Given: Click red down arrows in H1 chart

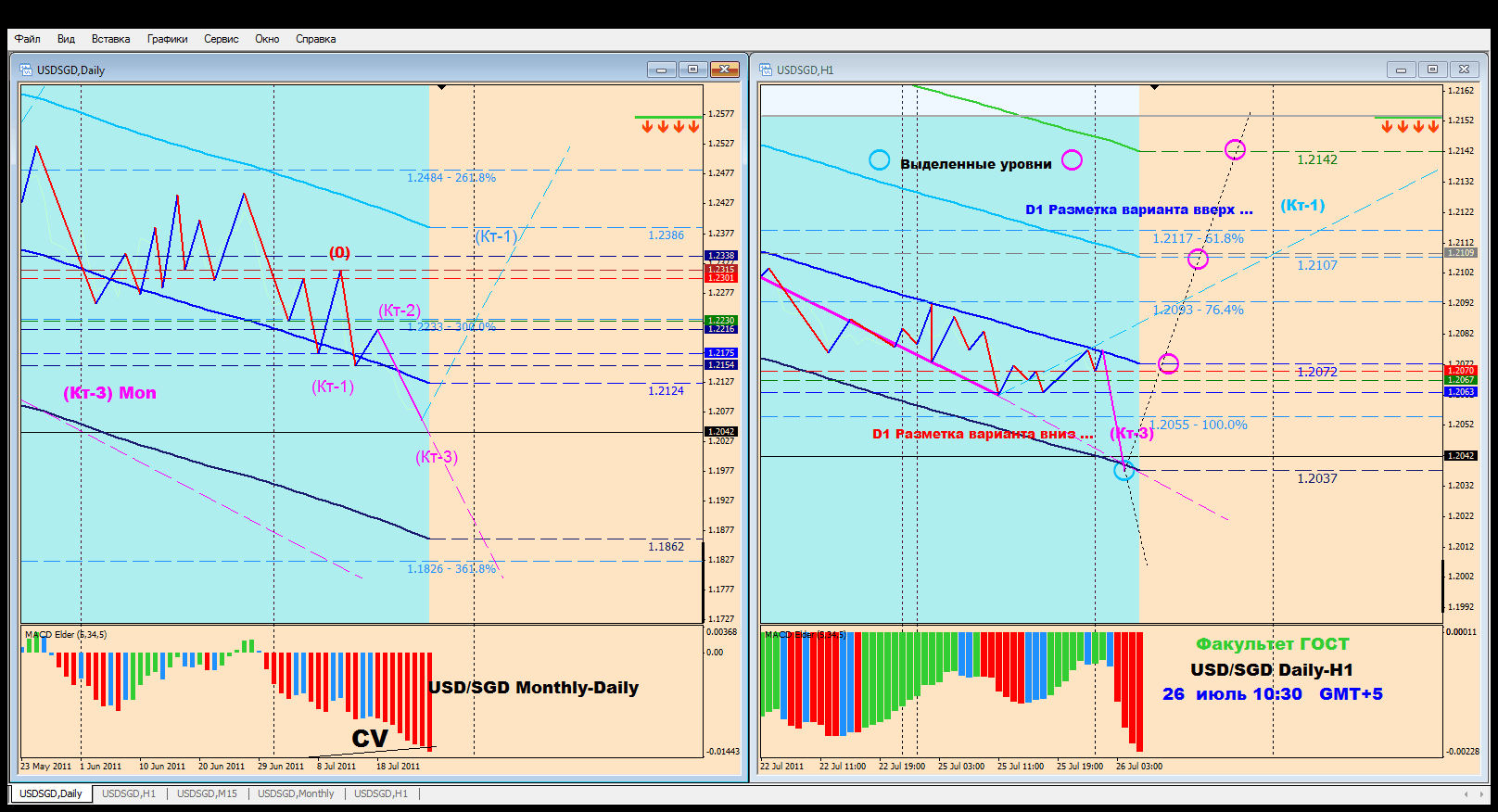Looking at the screenshot, I should (x=1409, y=127).
